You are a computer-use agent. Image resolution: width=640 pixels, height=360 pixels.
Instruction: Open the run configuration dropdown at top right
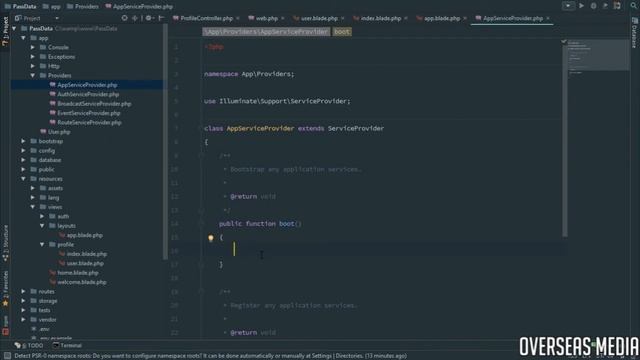[568, 6]
